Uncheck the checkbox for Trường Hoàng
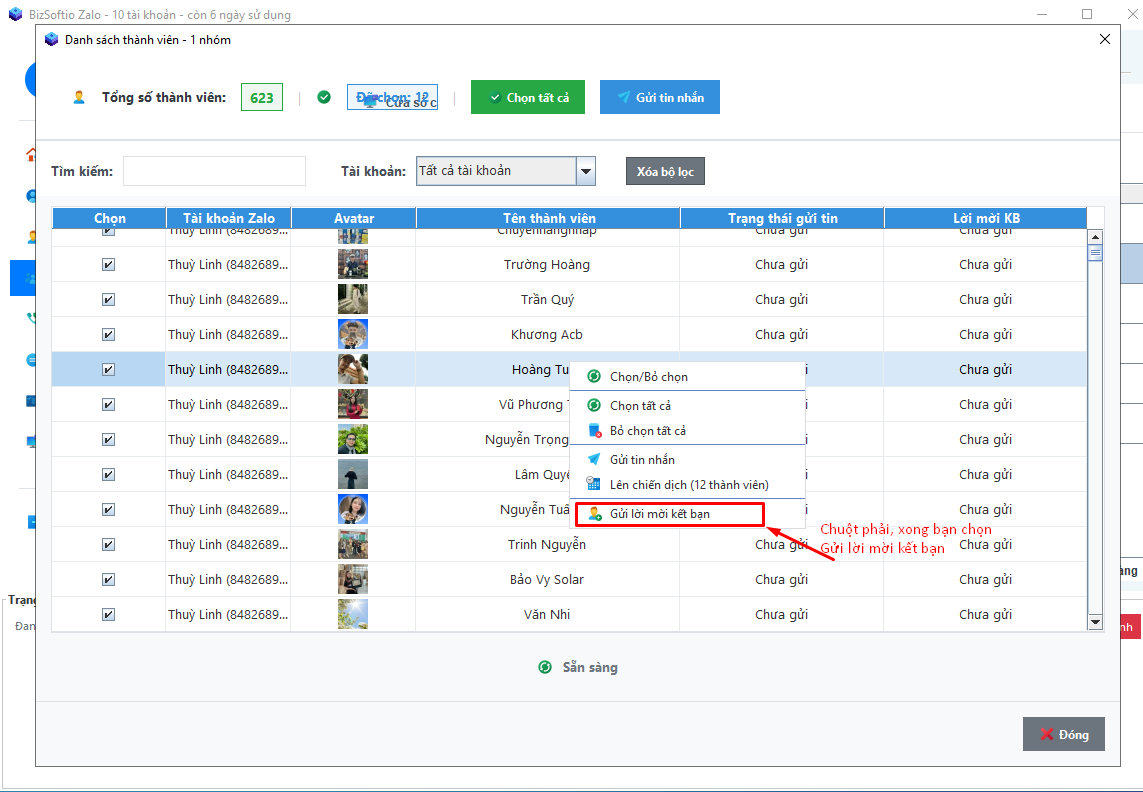This screenshot has width=1143, height=792. [x=108, y=265]
